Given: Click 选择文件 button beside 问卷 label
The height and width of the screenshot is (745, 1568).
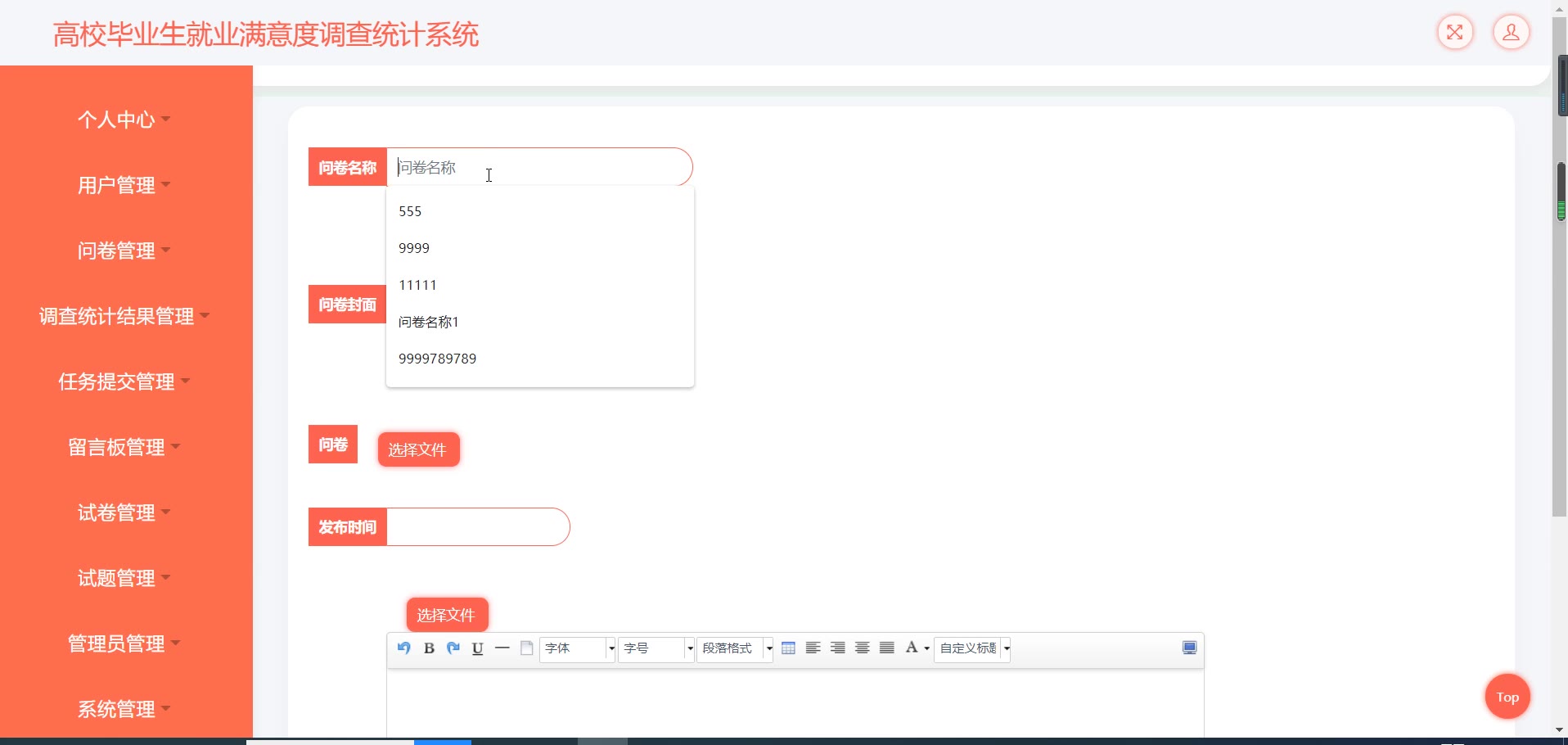Looking at the screenshot, I should tap(418, 449).
